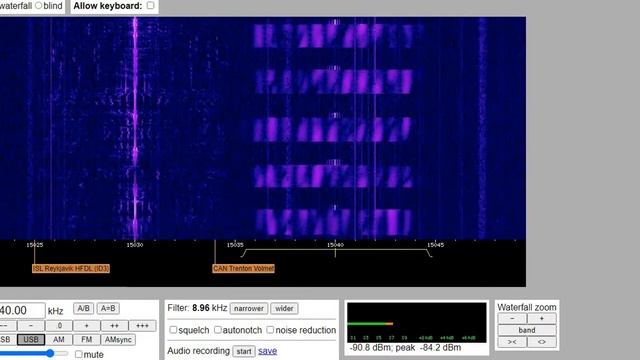Open the save recording link
640x360 pixels.
point(267,351)
